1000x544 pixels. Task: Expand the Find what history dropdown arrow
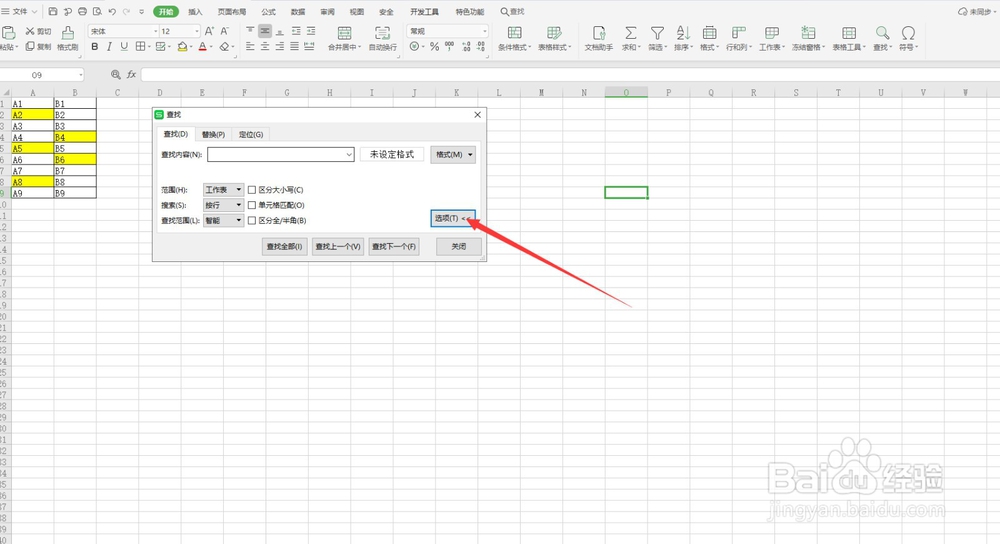point(349,154)
